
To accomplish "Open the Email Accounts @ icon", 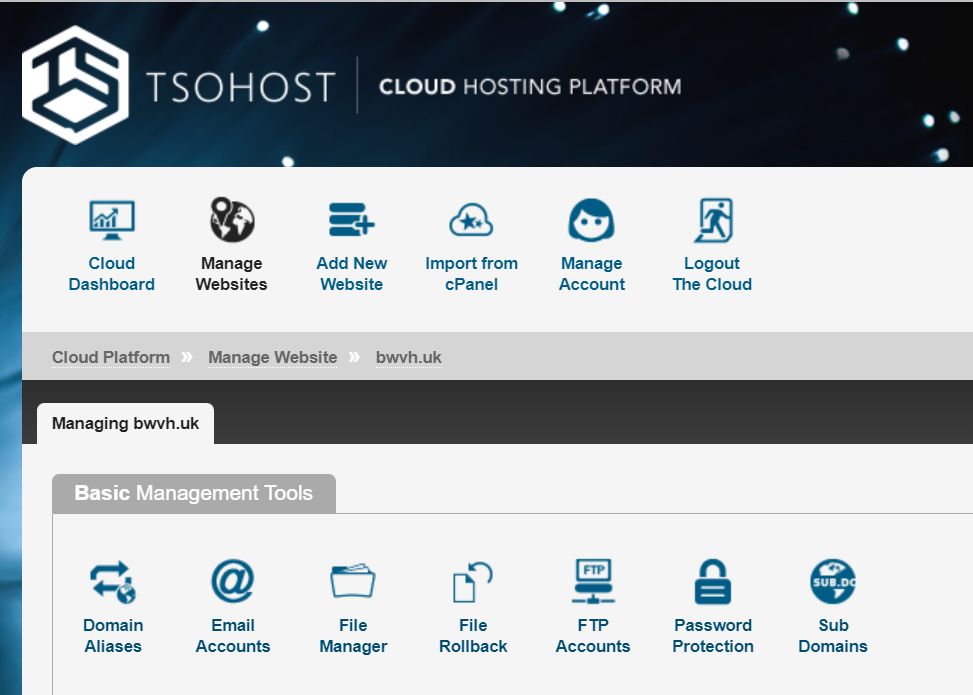I will (233, 581).
